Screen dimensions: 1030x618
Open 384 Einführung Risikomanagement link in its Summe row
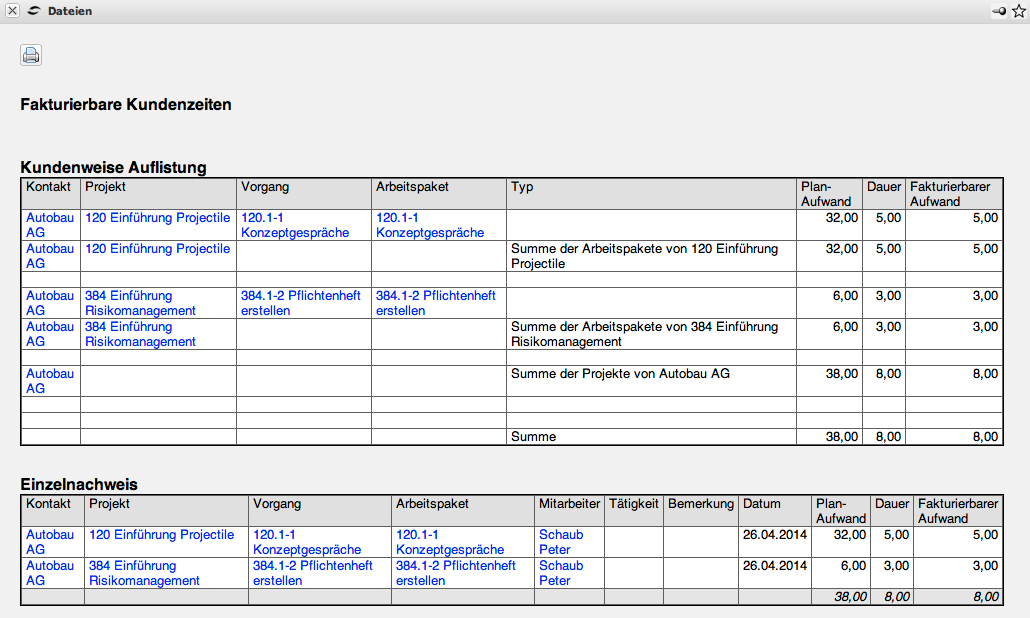140,334
